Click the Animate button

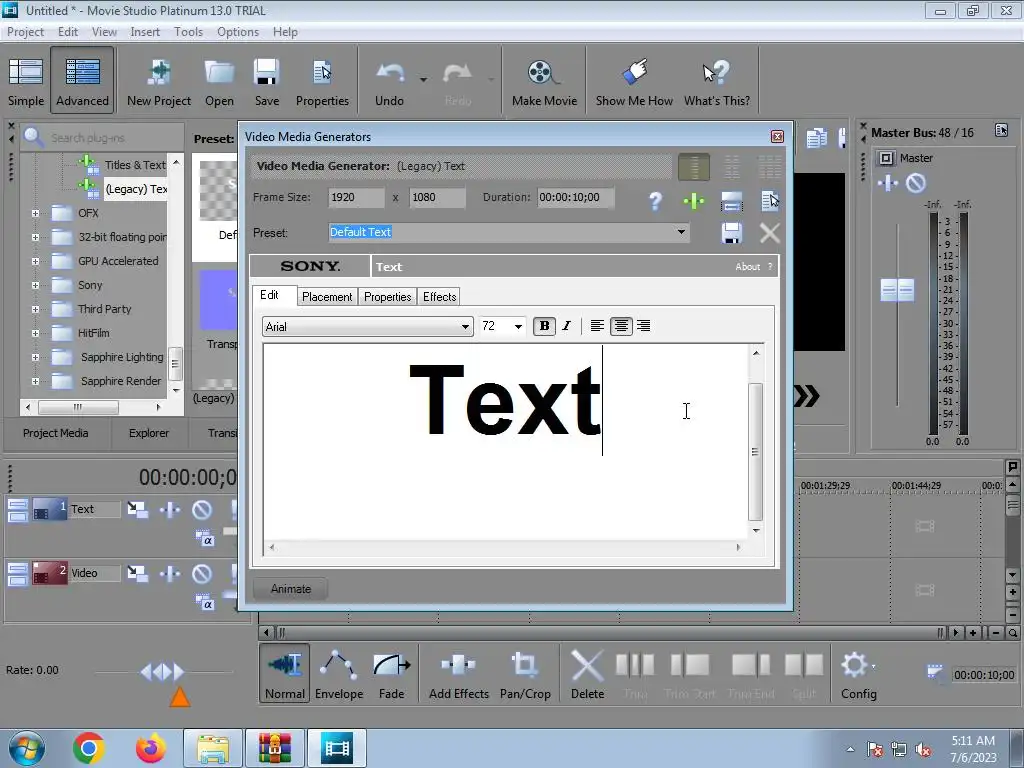point(291,589)
